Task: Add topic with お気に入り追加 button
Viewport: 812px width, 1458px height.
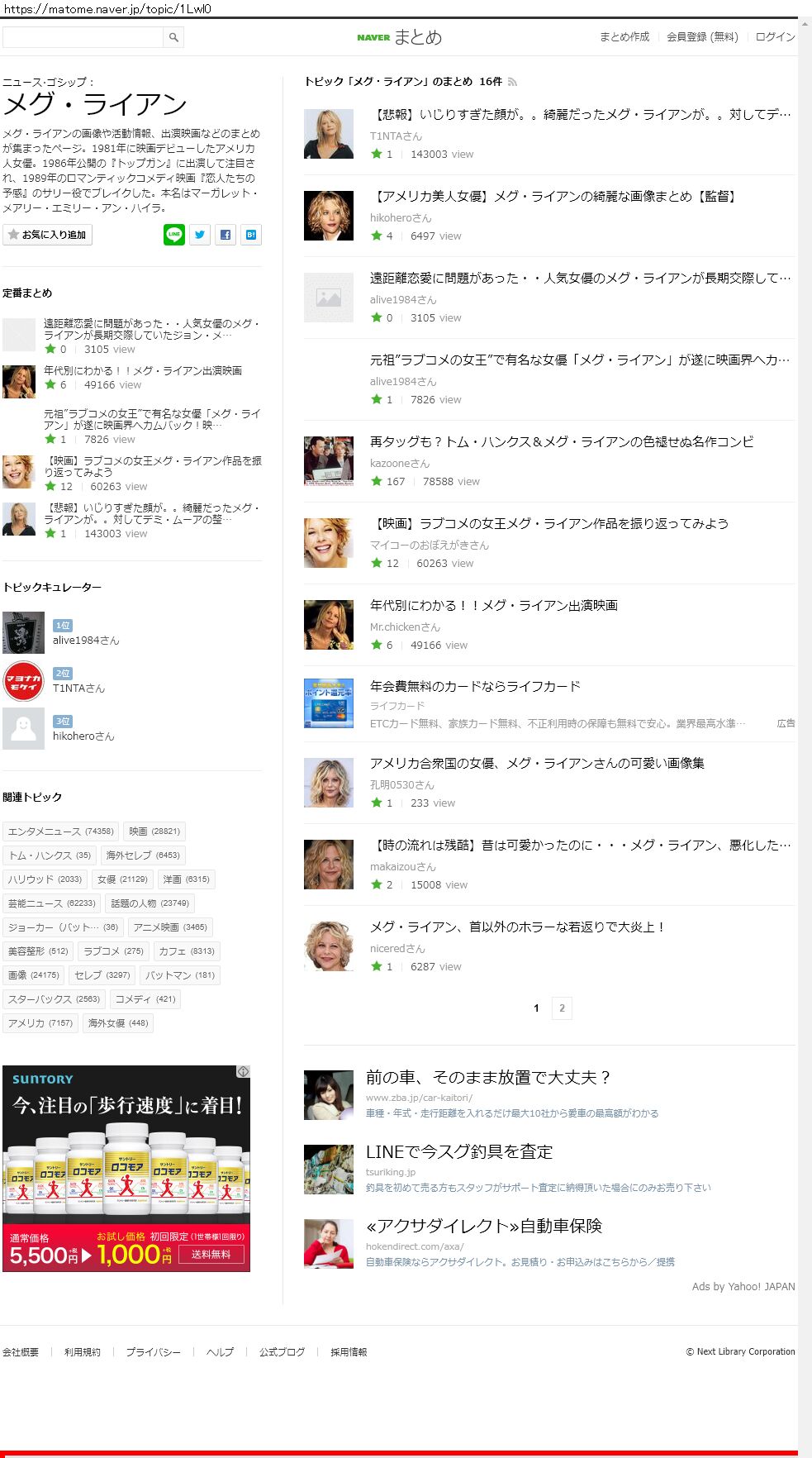Action: tap(47, 235)
